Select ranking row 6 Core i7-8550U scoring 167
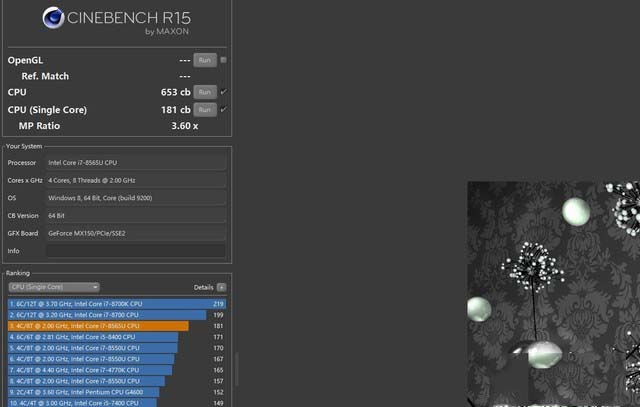The height and width of the screenshot is (407, 640). click(117, 359)
